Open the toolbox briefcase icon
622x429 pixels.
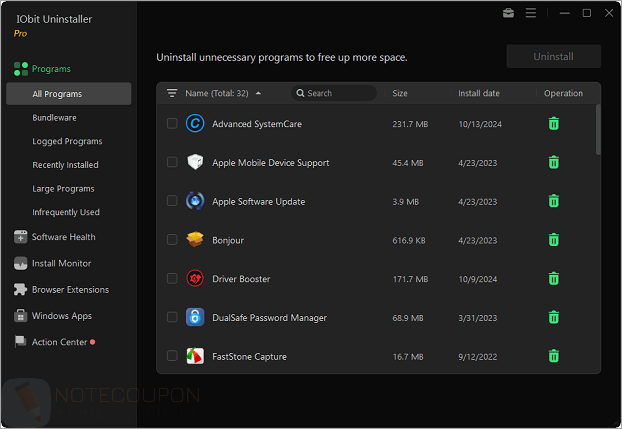coord(508,13)
